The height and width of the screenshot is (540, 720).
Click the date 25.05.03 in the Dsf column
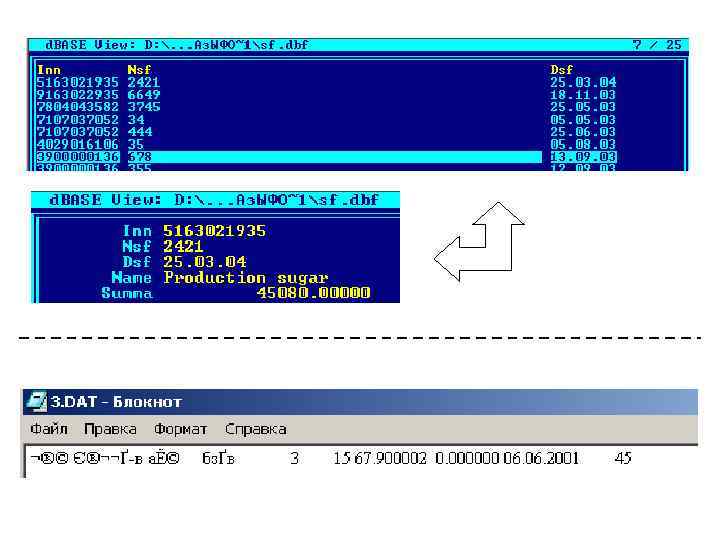tap(583, 107)
